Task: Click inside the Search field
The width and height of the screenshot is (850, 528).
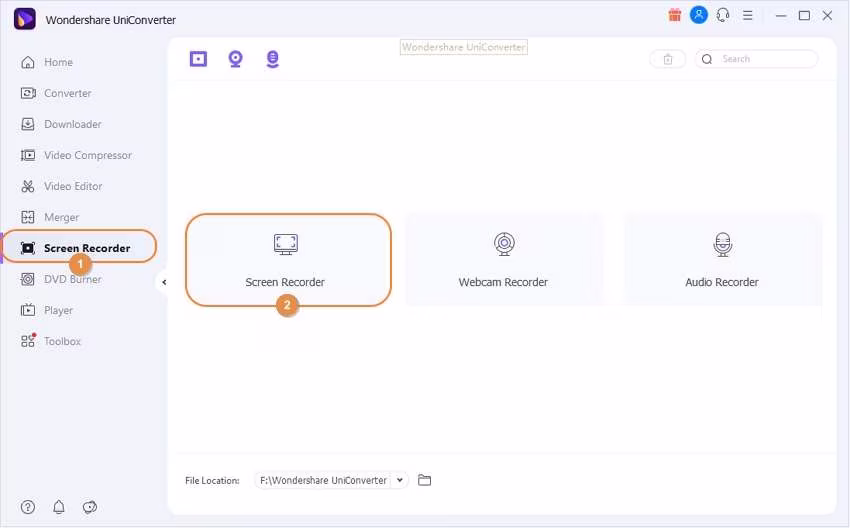Action: (757, 59)
